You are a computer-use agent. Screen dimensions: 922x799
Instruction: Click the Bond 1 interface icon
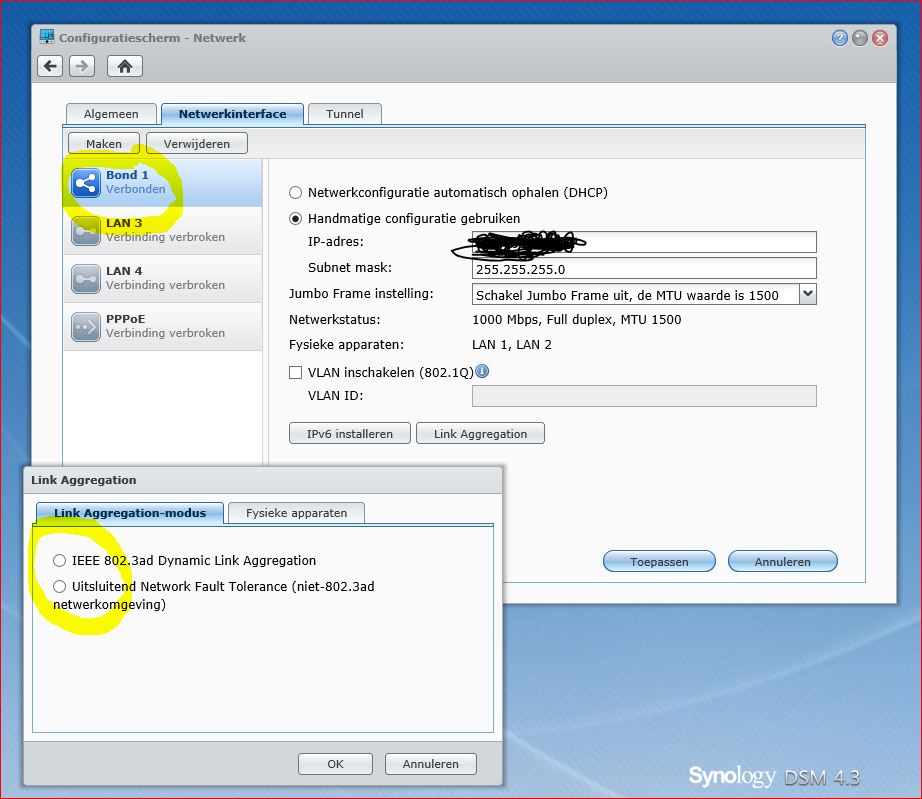click(85, 180)
